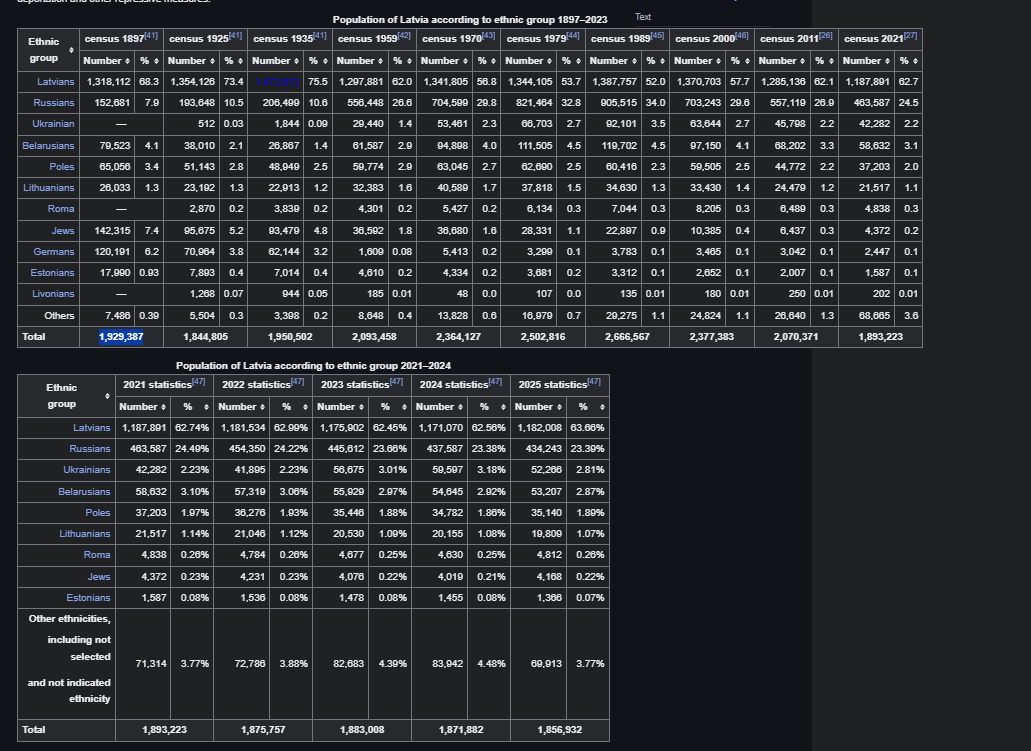Image resolution: width=1031 pixels, height=751 pixels.
Task: Sort by census 1959 % column
Action: coord(402,61)
